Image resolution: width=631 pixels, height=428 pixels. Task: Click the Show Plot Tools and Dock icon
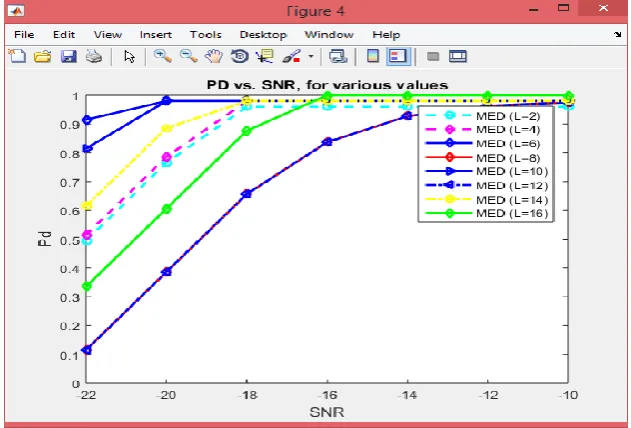point(458,56)
